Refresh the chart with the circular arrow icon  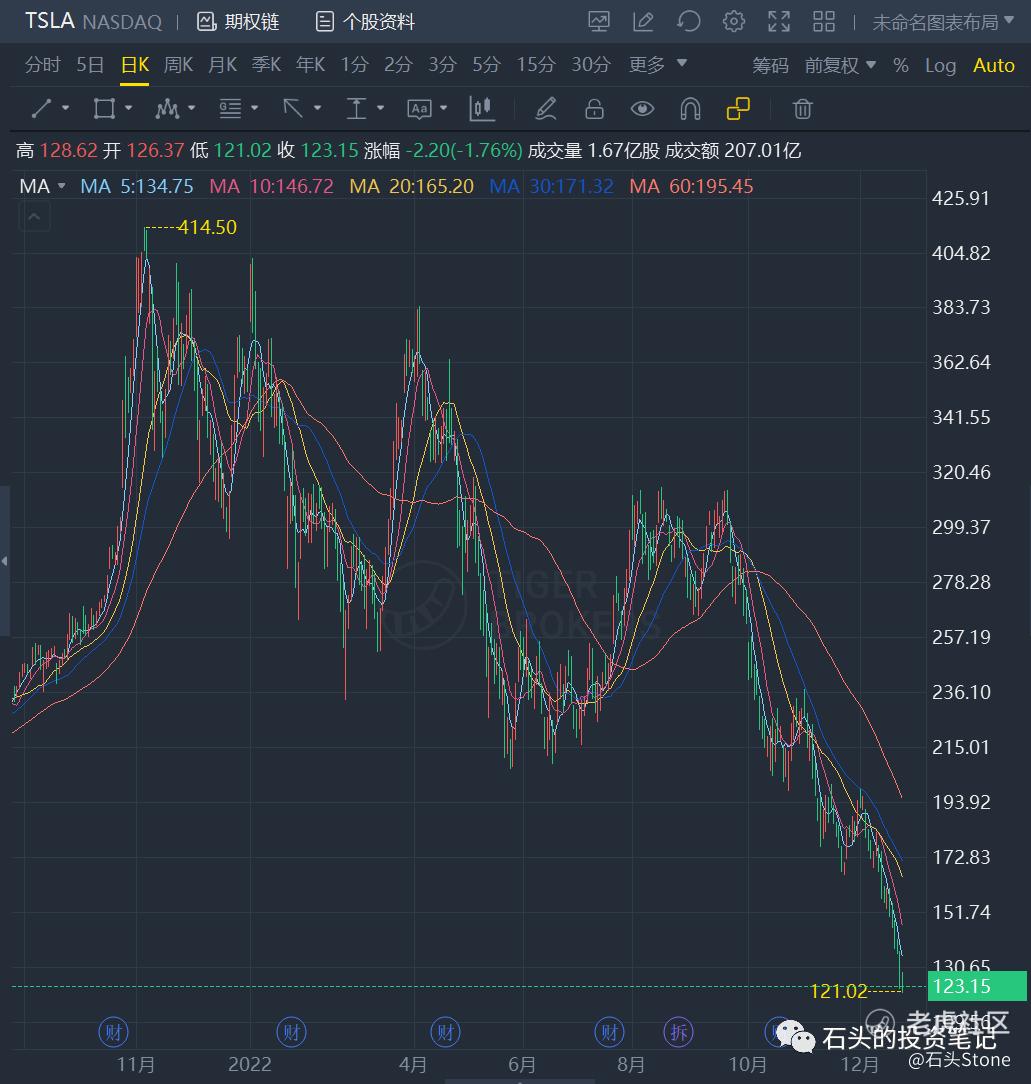(689, 21)
